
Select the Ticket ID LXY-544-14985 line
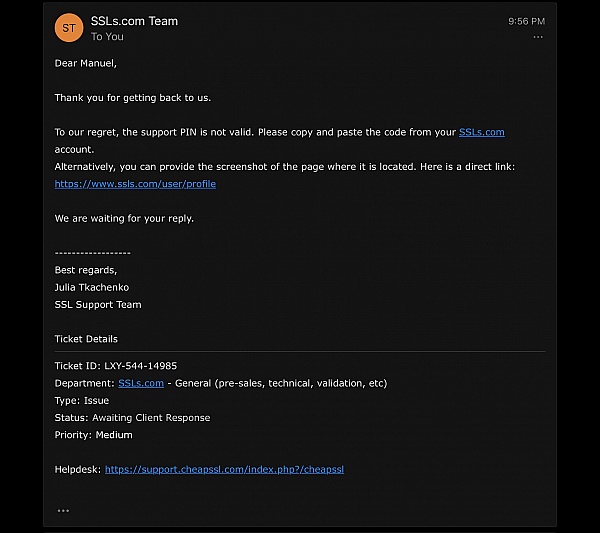115,366
